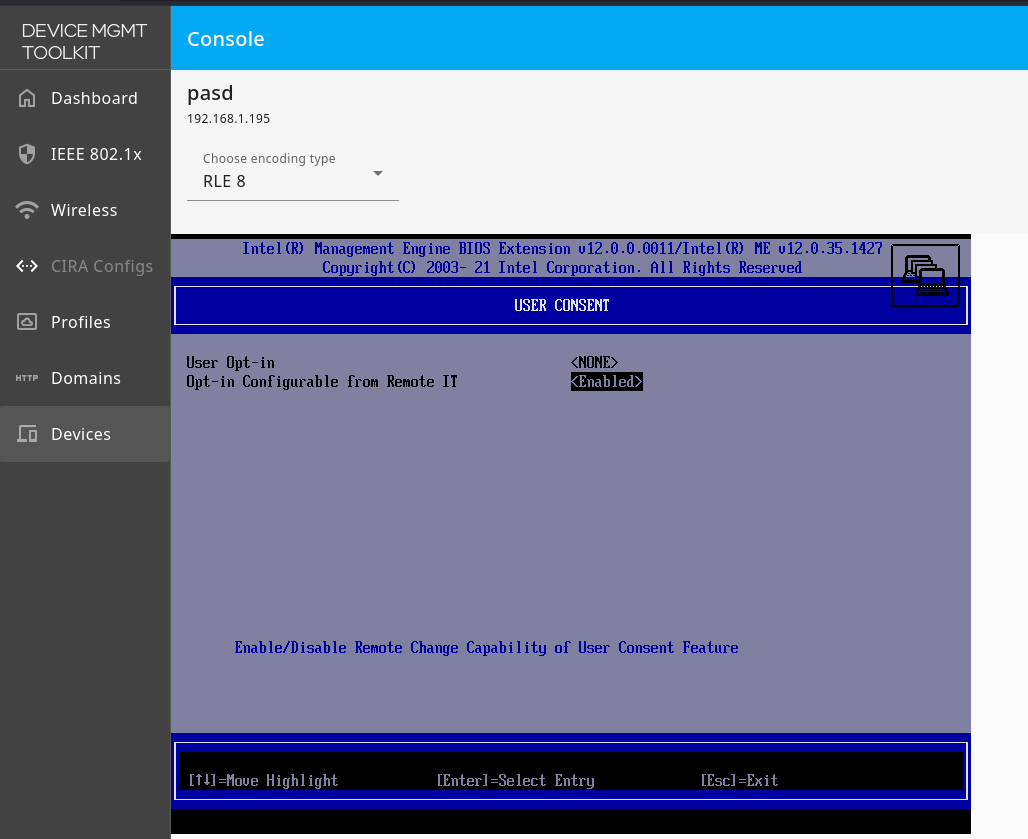The height and width of the screenshot is (839, 1028).
Task: Click the Dashboard home icon
Action: coord(27,98)
